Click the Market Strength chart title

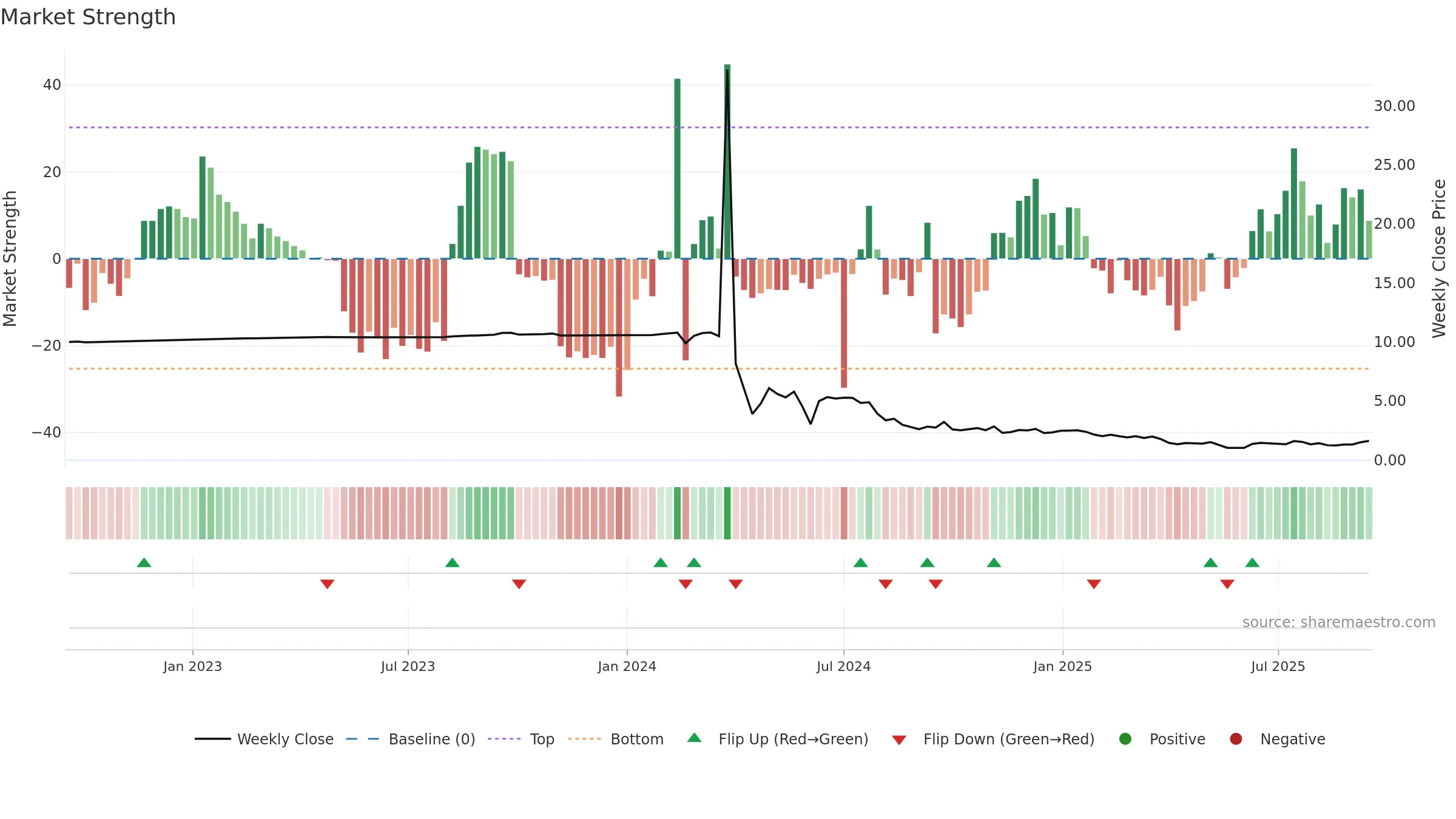click(88, 17)
